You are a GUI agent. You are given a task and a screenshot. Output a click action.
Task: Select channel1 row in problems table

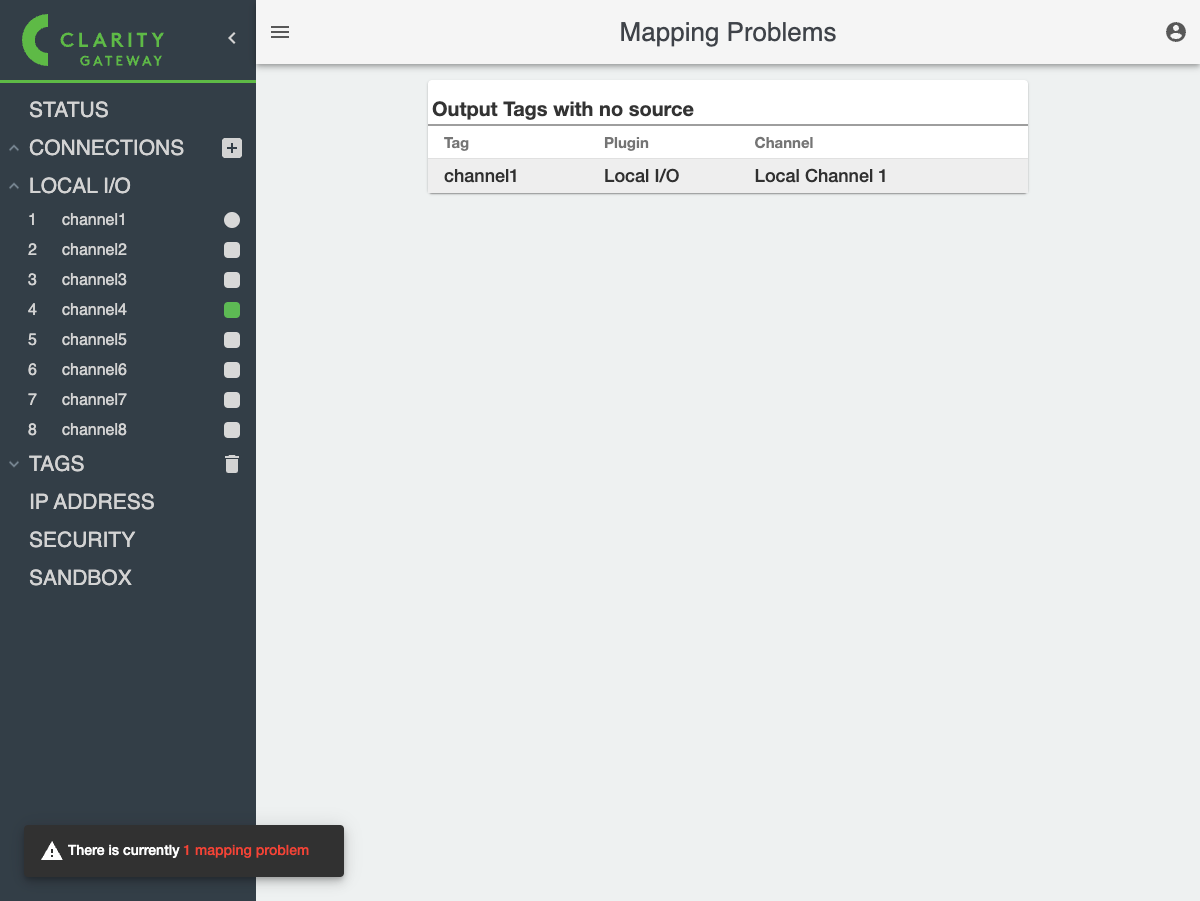[x=727, y=176]
